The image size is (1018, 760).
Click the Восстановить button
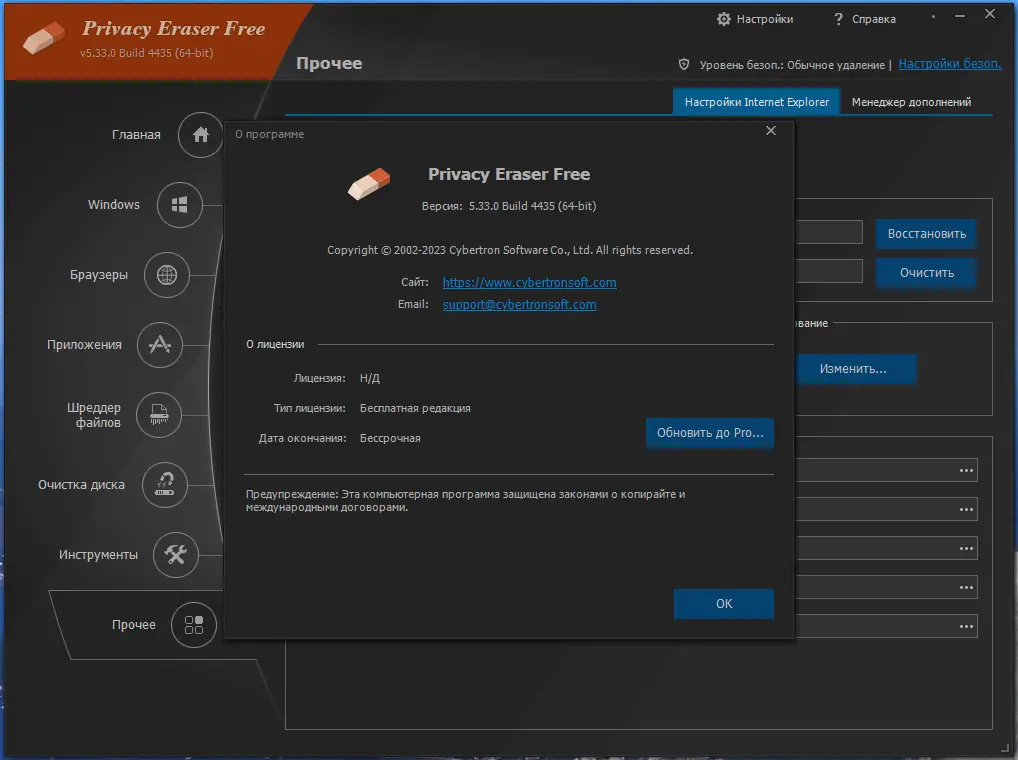pos(926,234)
